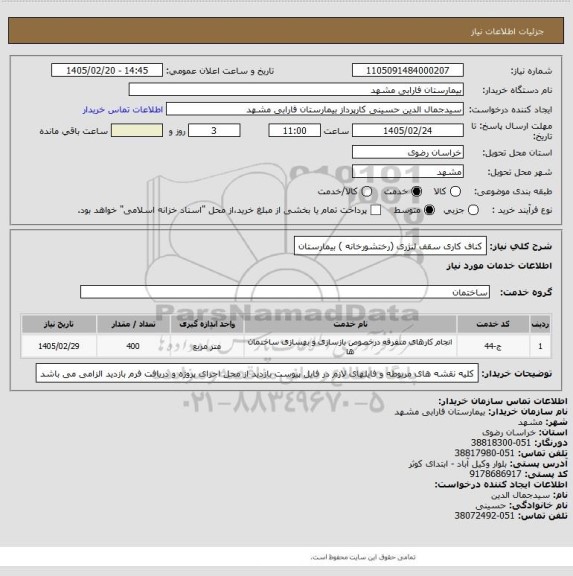The height and width of the screenshot is (576, 573).
Task: Click the need date cell 1405/02/29
Action: (x=59, y=346)
